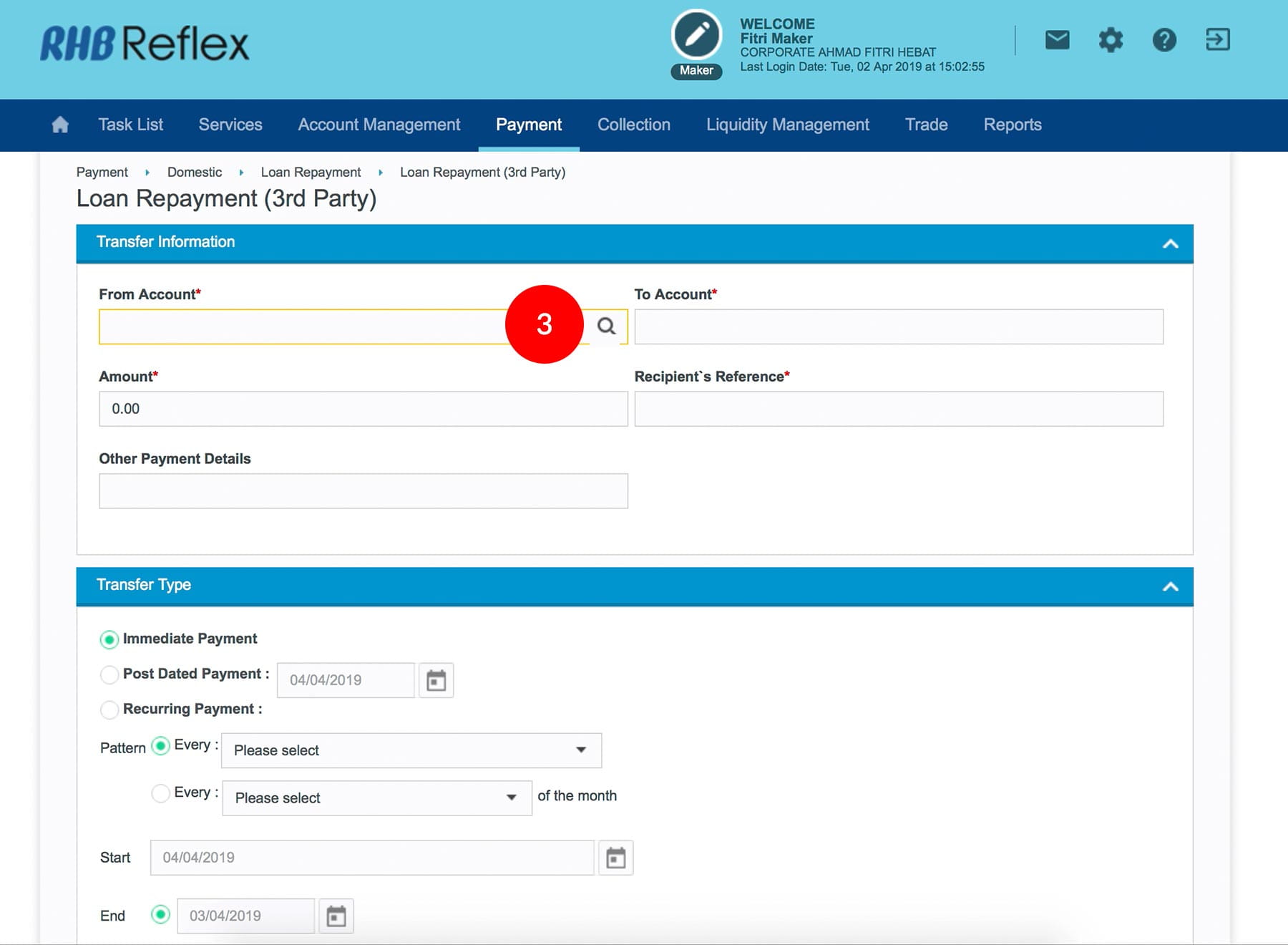Choose the Recurring Payment radio option

point(109,709)
